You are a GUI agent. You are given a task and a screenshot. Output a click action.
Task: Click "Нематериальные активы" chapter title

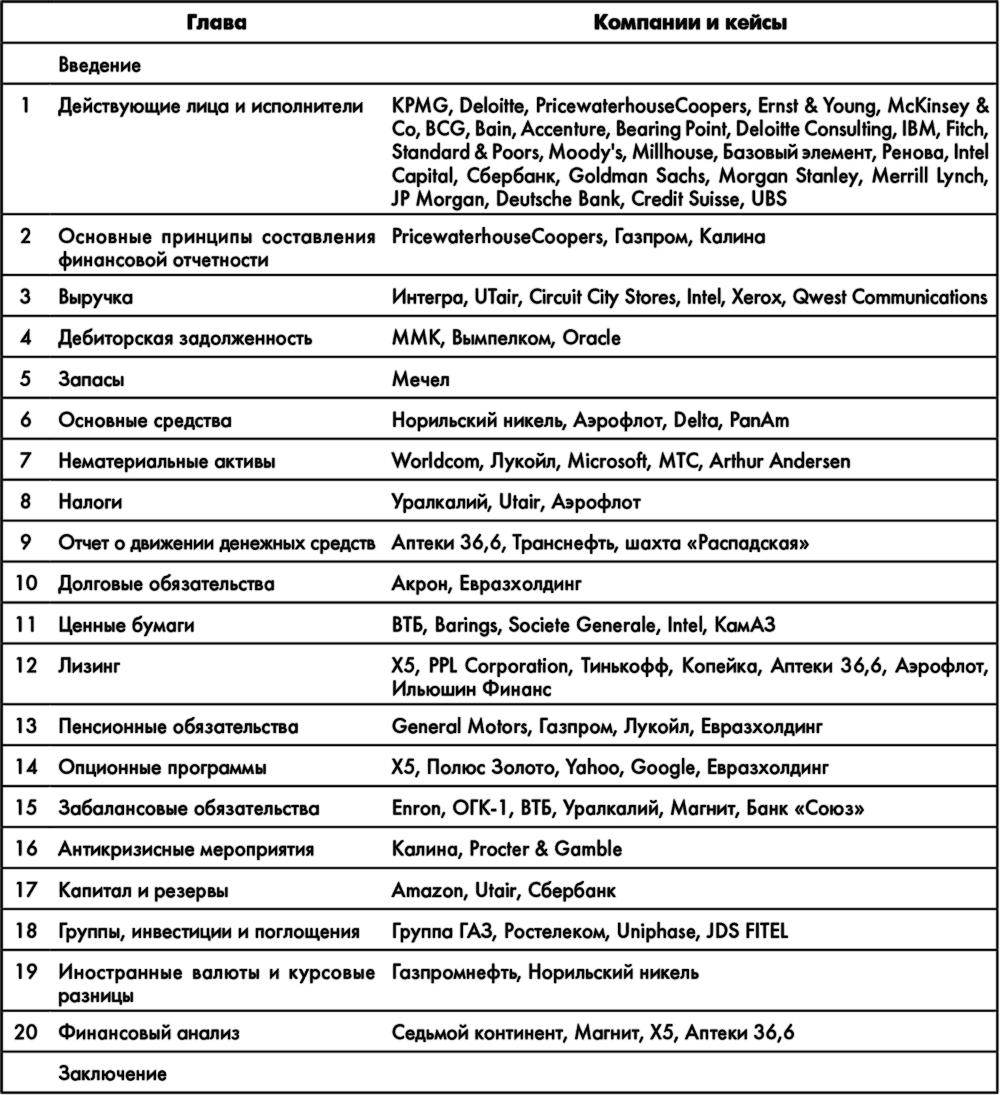(167, 462)
